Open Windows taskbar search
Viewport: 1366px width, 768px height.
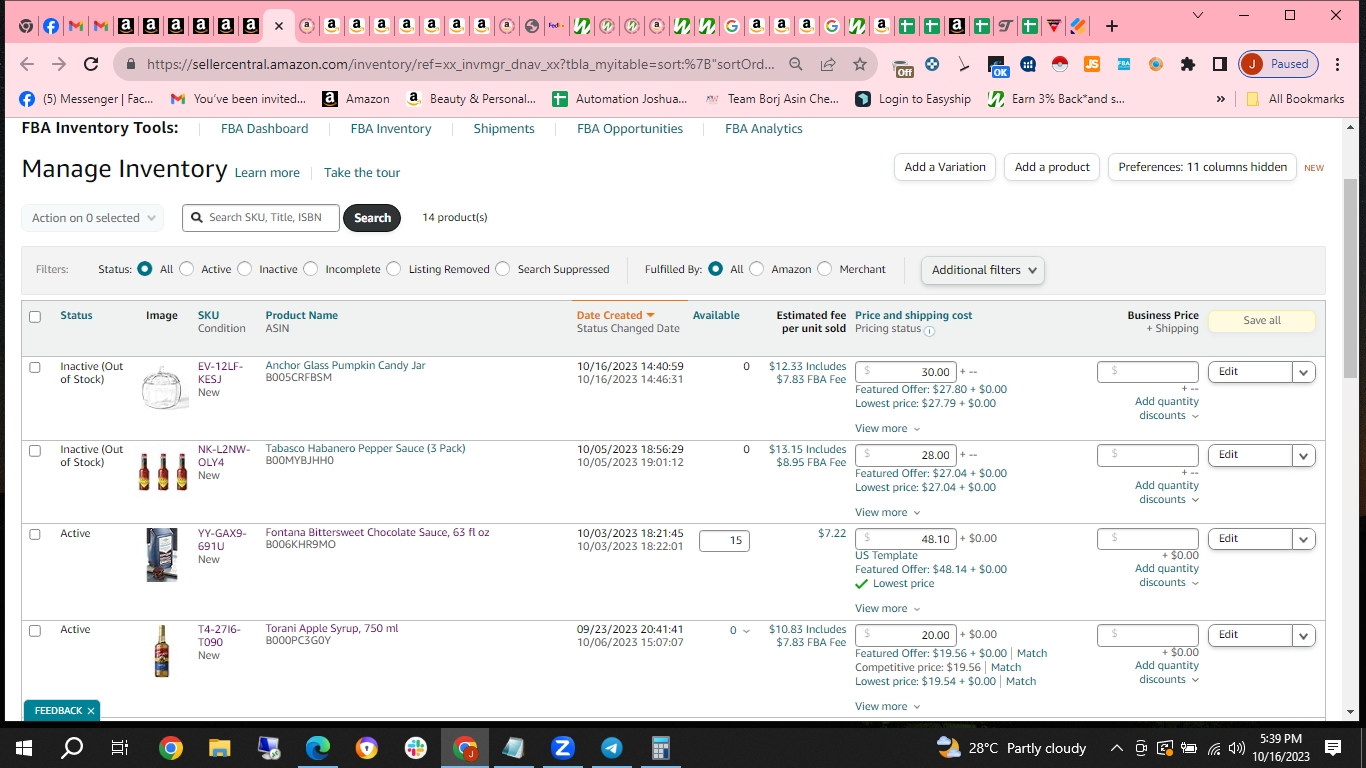click(x=72, y=747)
